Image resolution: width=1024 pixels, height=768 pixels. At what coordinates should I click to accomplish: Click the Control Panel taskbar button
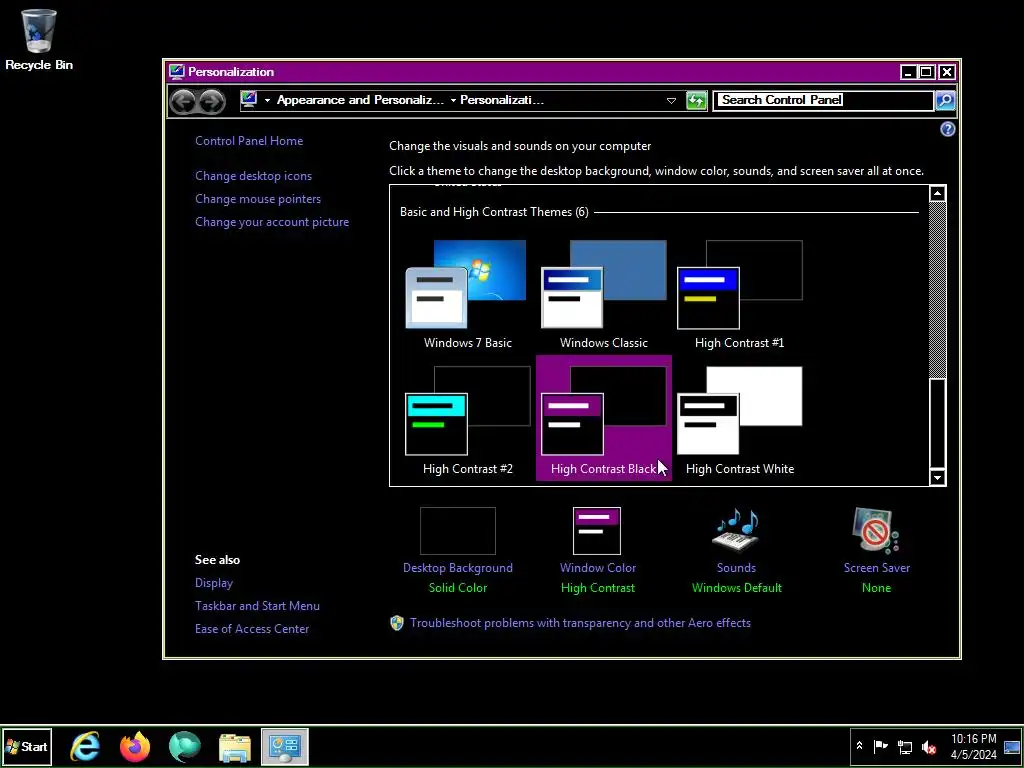pyautogui.click(x=285, y=746)
